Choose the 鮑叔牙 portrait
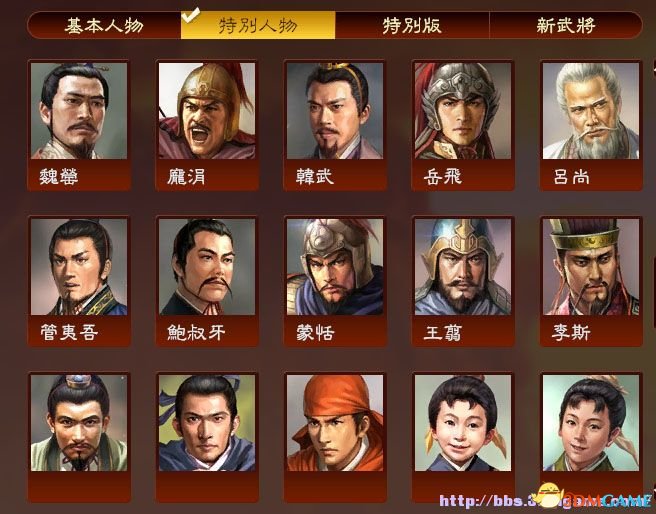 [x=207, y=281]
